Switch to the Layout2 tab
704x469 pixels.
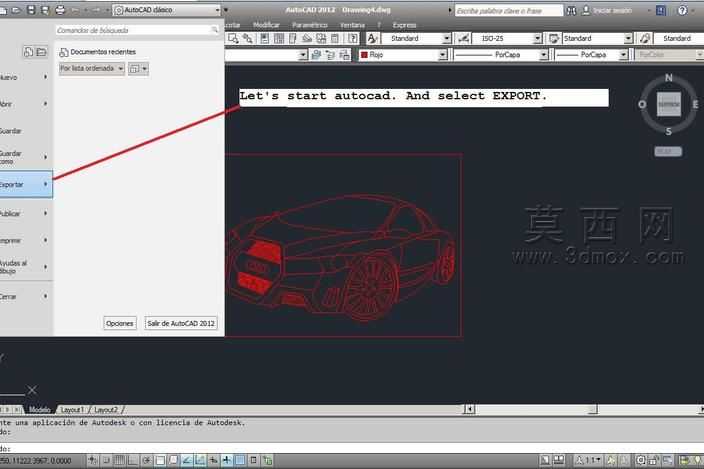[106, 410]
